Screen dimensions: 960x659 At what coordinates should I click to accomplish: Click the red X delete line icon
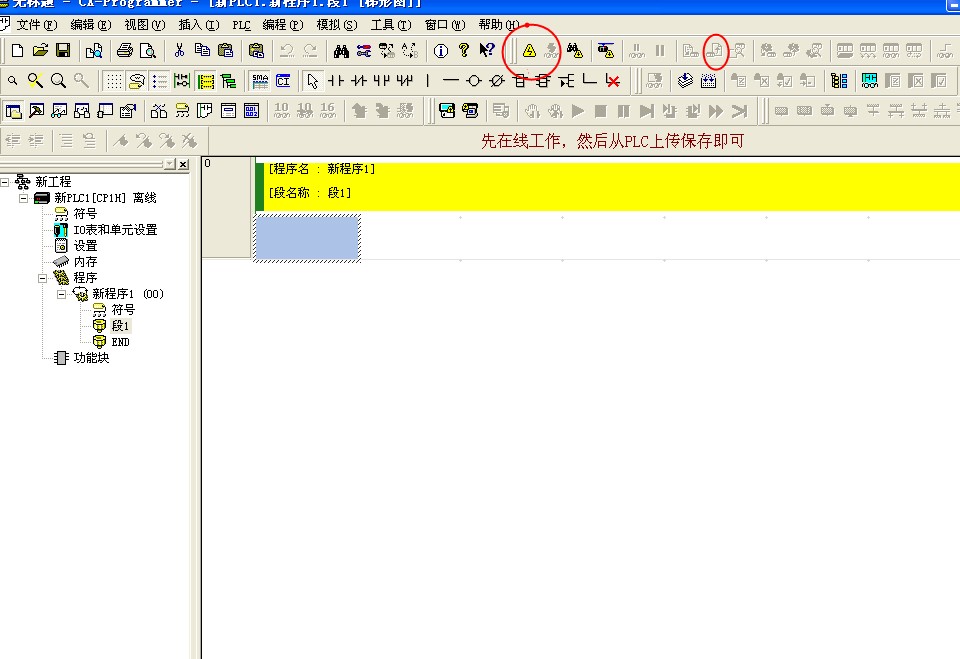coord(613,81)
